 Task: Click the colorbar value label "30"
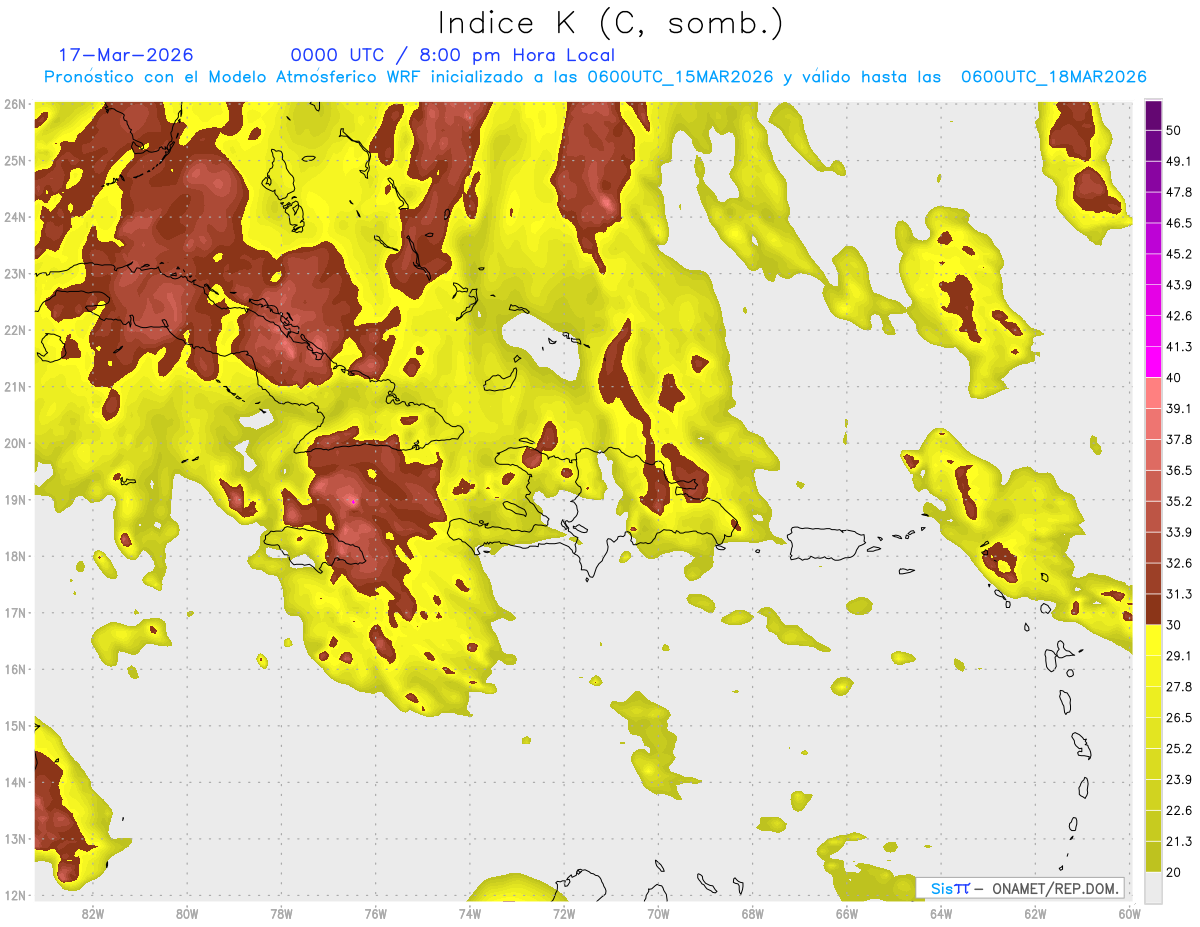1174,625
